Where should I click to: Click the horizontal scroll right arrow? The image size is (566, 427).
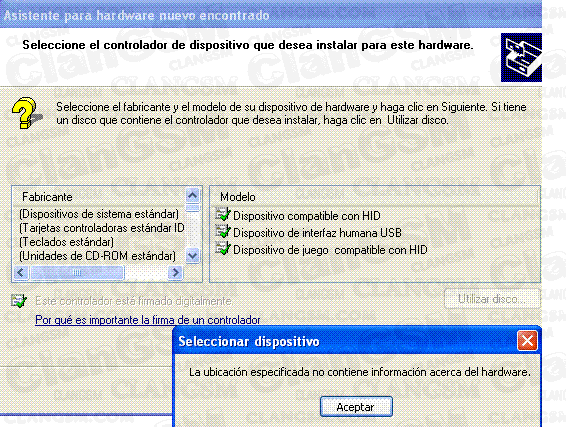tap(175, 273)
